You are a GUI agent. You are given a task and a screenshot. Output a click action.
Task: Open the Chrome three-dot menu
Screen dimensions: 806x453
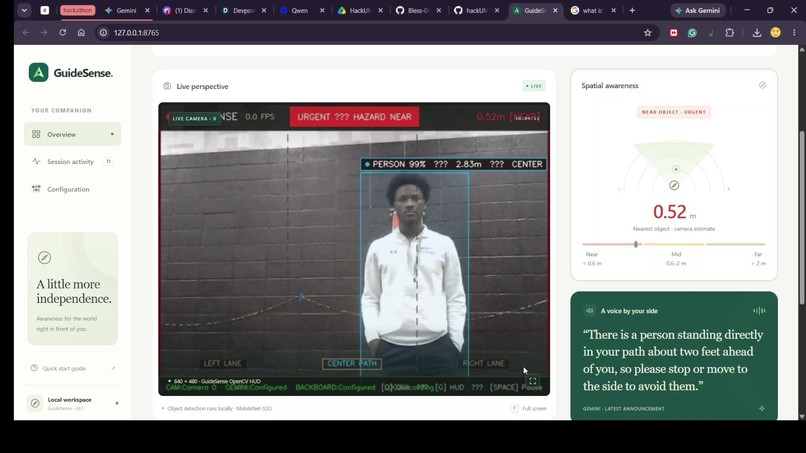(794, 32)
